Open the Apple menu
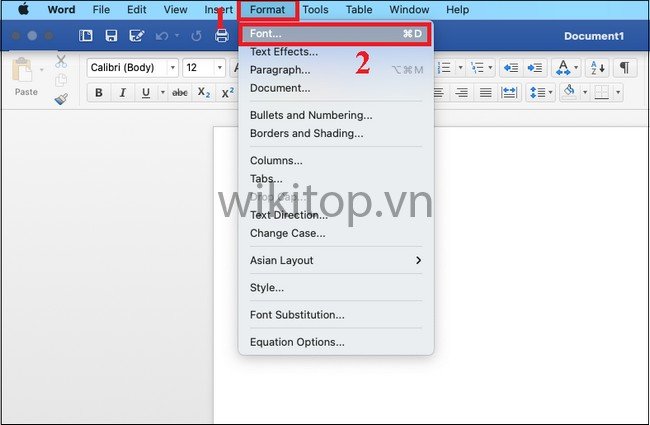This screenshot has height=425, width=650. (23, 10)
